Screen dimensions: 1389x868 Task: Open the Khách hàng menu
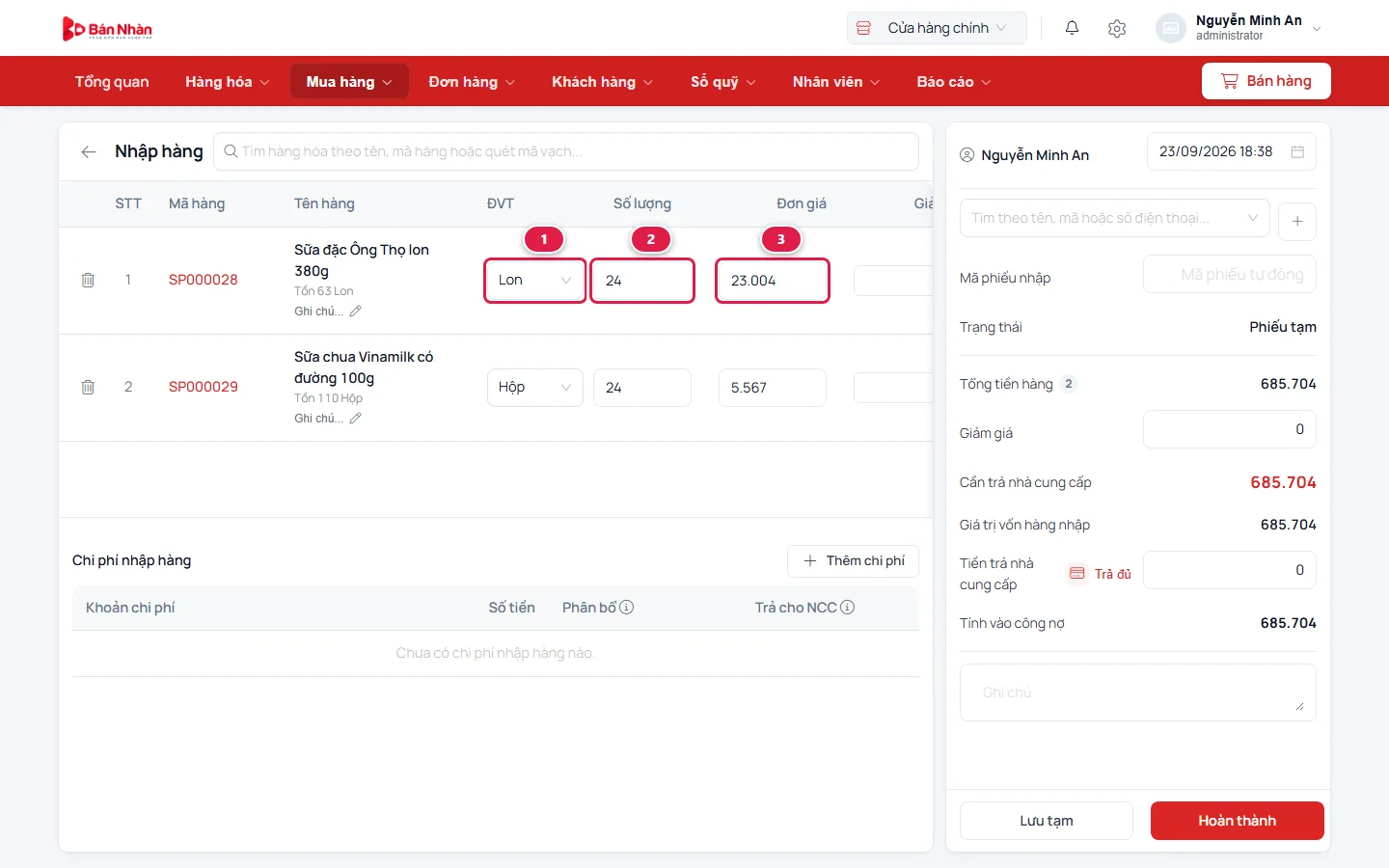(602, 82)
